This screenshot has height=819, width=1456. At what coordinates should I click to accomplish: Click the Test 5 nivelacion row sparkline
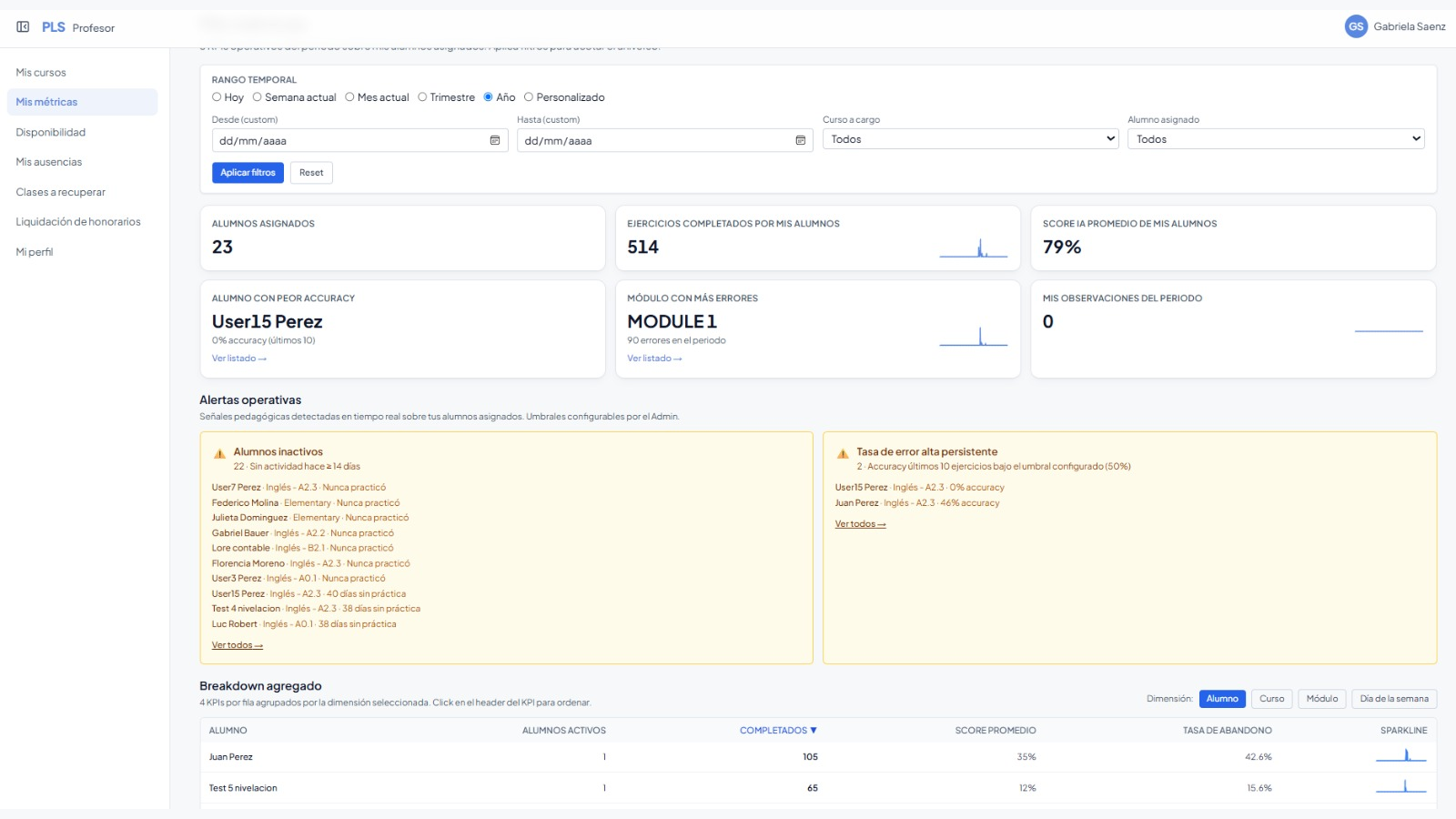pyautogui.click(x=1401, y=786)
